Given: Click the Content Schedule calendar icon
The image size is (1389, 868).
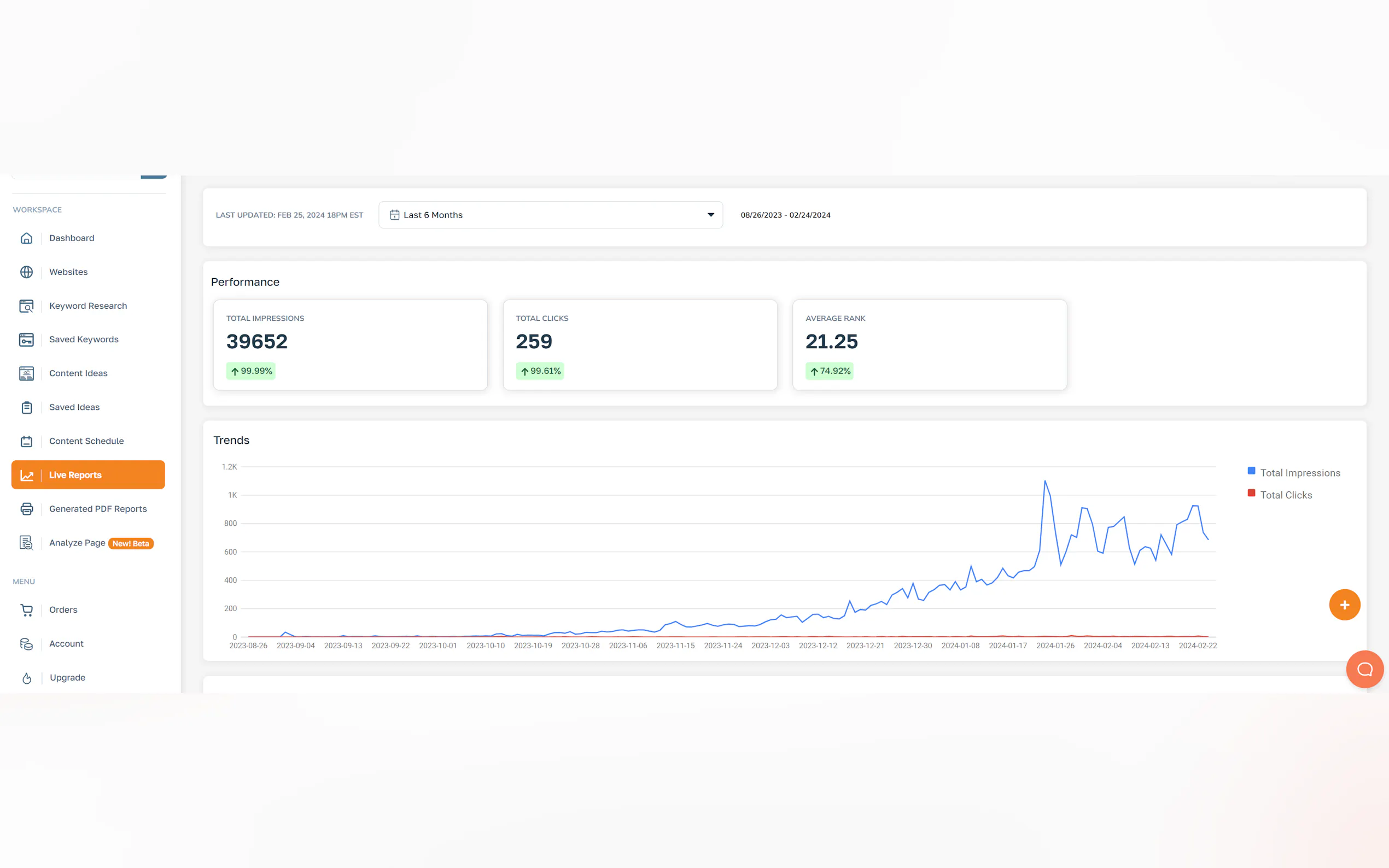Looking at the screenshot, I should pos(26,442).
